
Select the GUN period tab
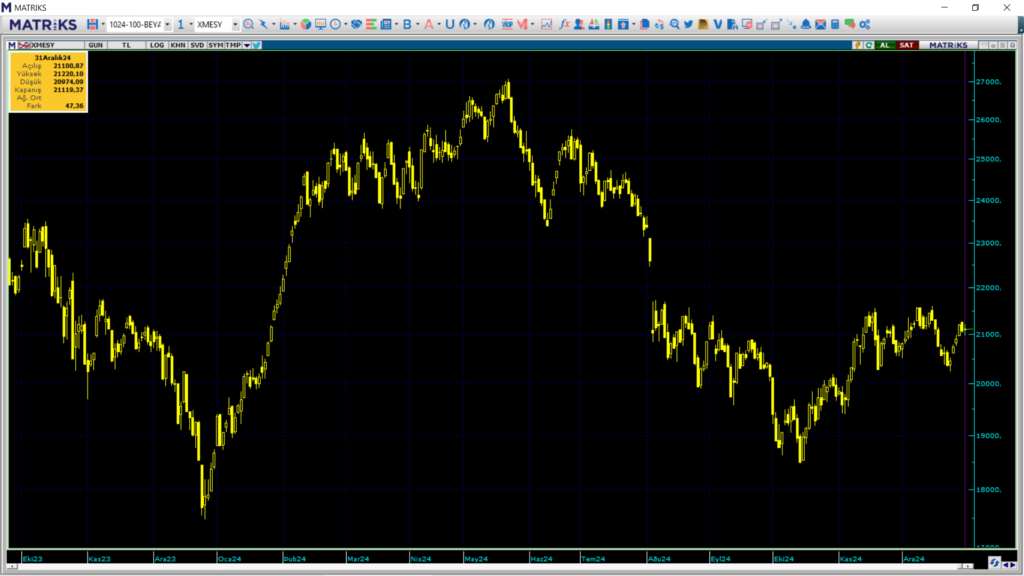pyautogui.click(x=95, y=45)
